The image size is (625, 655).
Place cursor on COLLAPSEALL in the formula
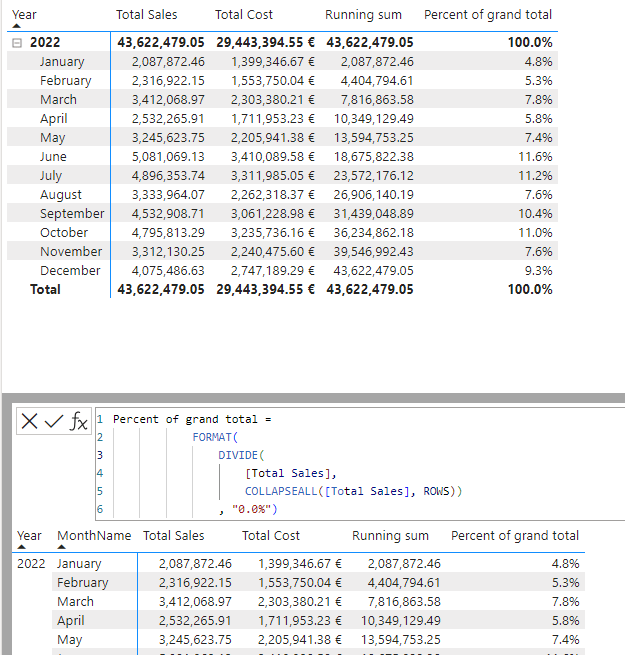point(284,491)
